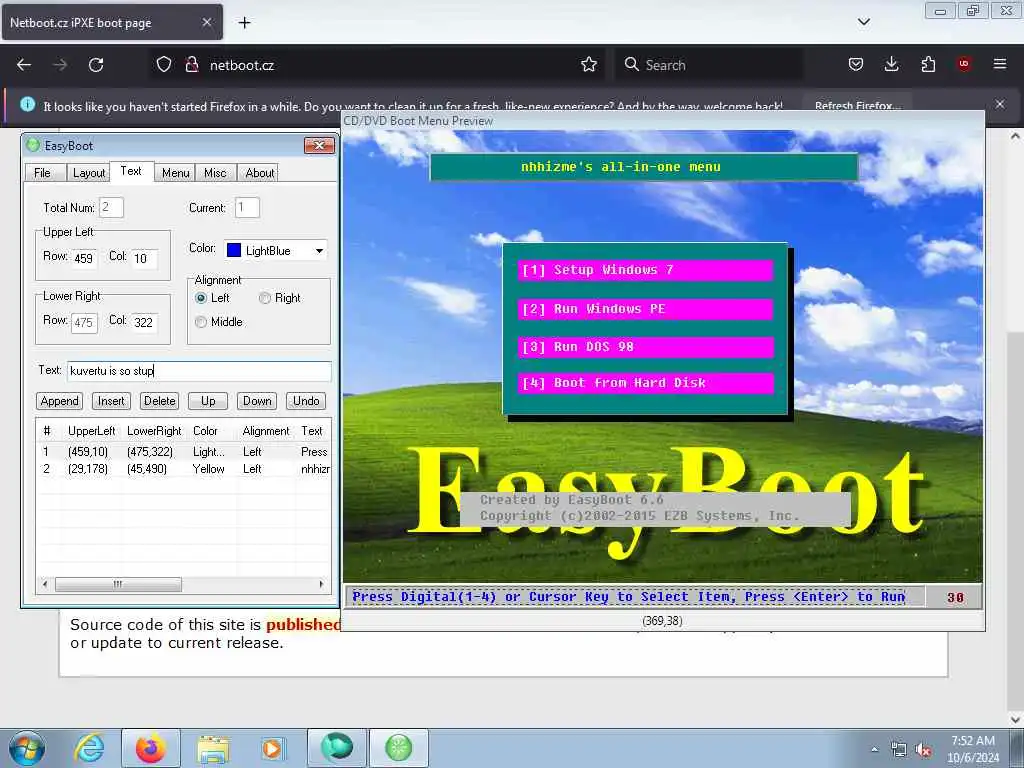
Task: Click the blue color swatch in Color box
Action: 234,250
